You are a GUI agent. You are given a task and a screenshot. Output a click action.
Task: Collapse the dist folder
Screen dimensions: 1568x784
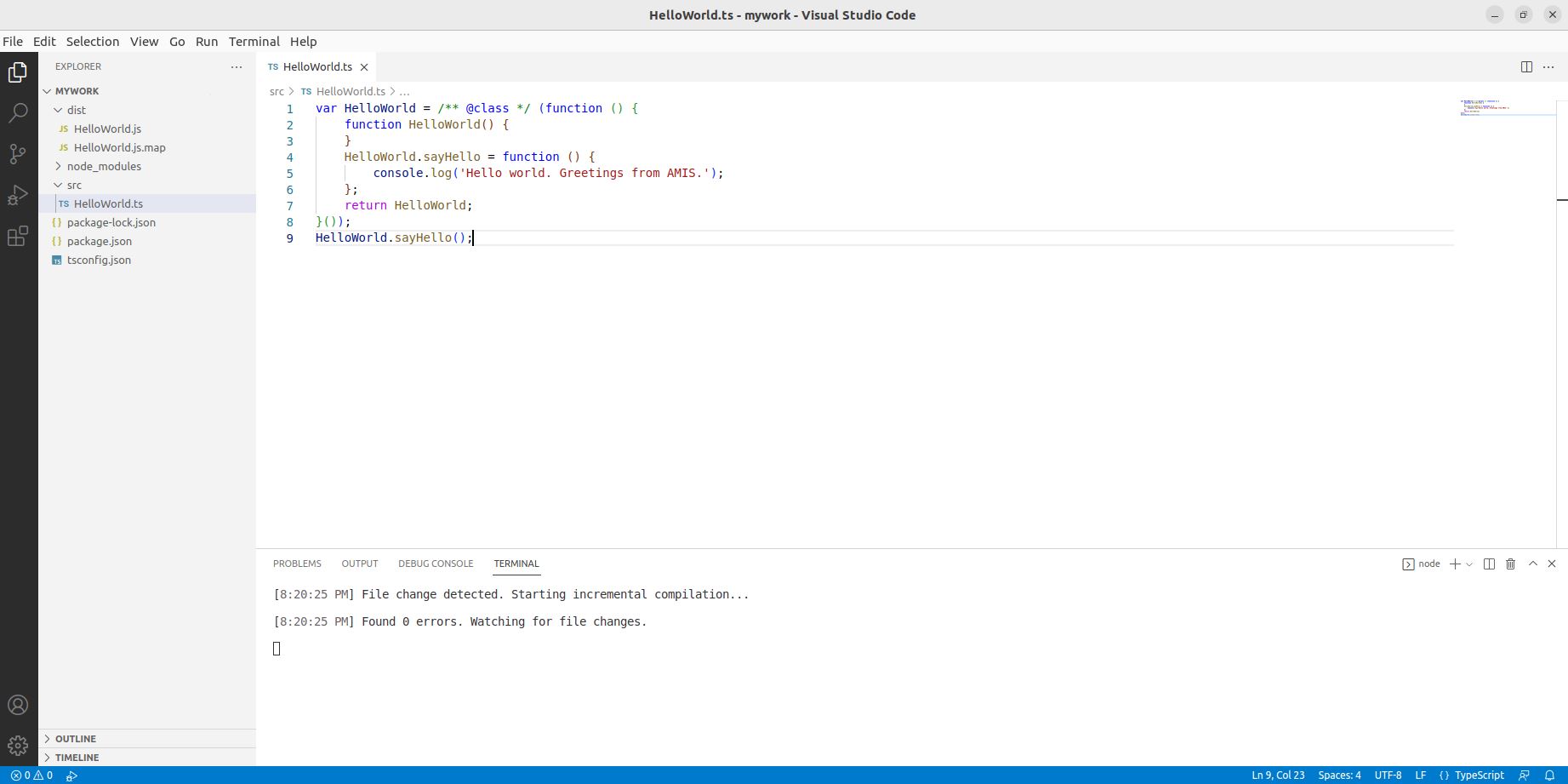tap(76, 110)
